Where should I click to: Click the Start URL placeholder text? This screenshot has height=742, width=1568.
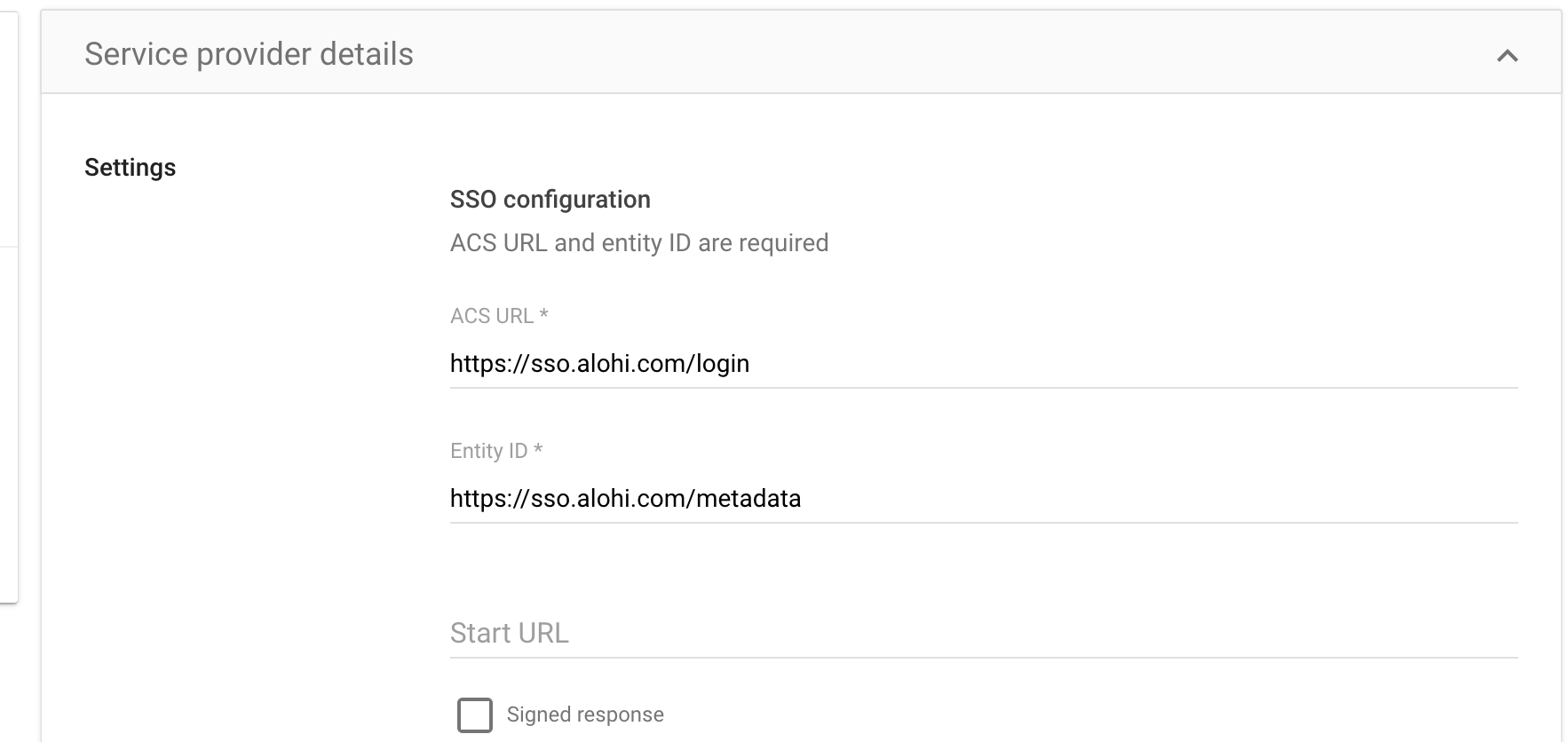click(509, 633)
